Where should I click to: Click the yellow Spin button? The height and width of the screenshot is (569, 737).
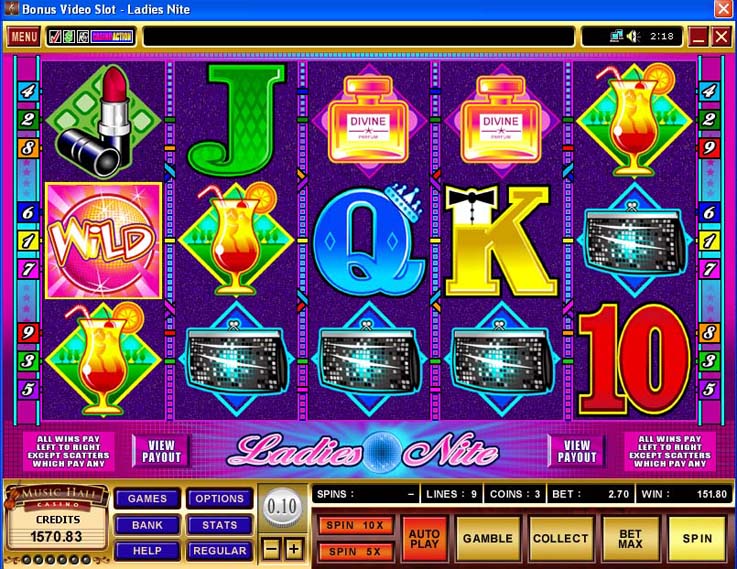pos(697,539)
